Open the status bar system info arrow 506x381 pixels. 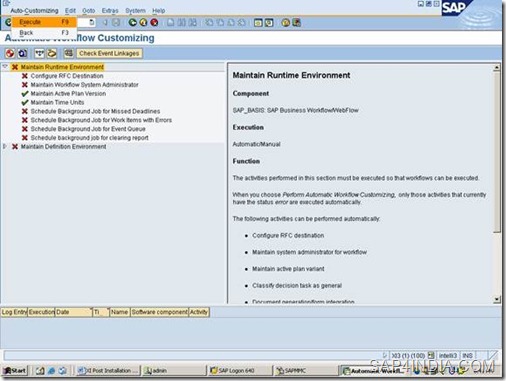pyautogui.click(x=384, y=355)
